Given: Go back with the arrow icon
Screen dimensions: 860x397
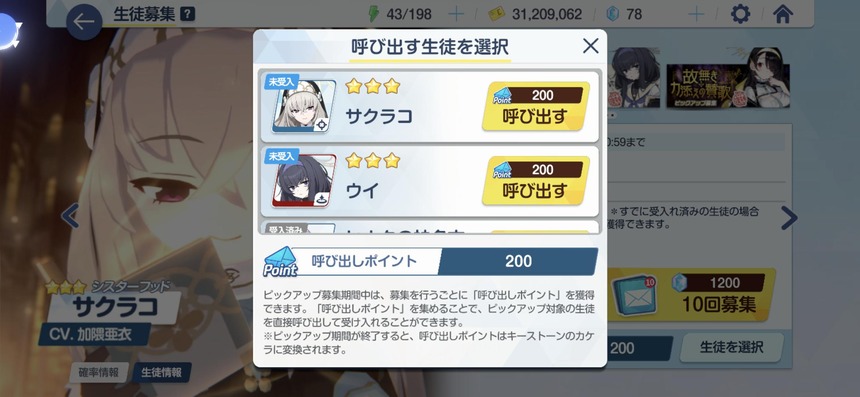Looking at the screenshot, I should pyautogui.click(x=84, y=22).
